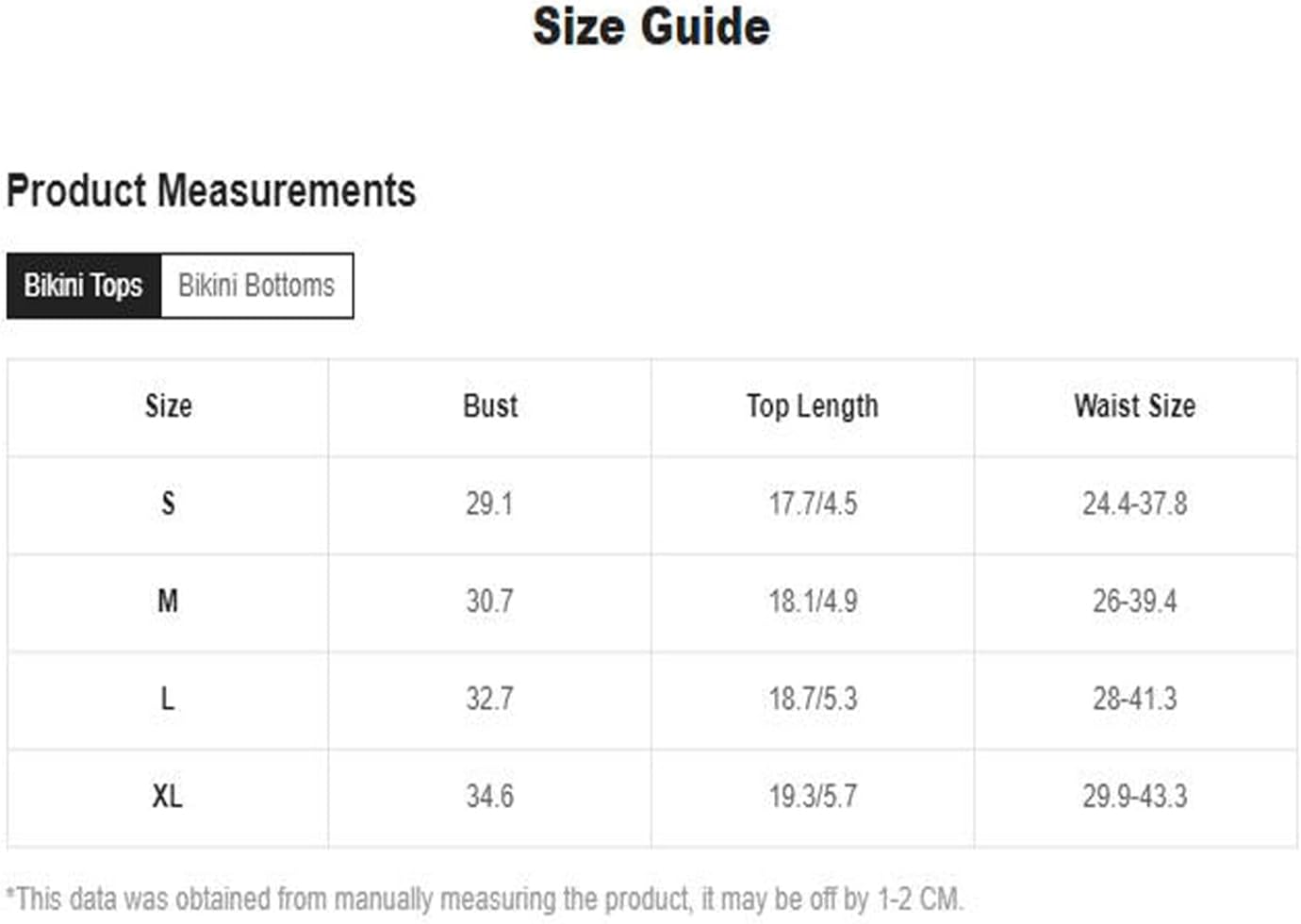Viewport: 1301px width, 924px height.
Task: Click the Bust column header
Action: click(490, 406)
